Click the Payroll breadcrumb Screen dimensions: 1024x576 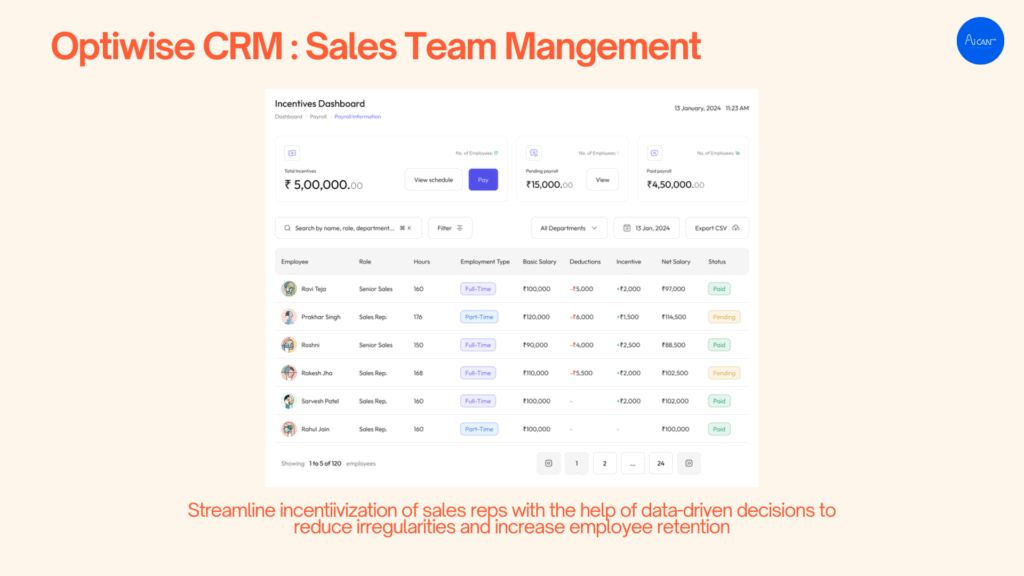(x=318, y=117)
